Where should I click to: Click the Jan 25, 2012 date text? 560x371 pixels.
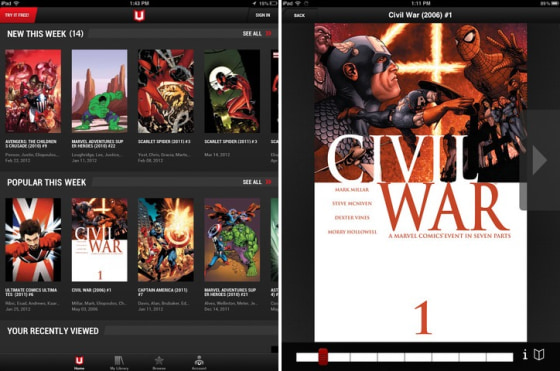(18, 309)
